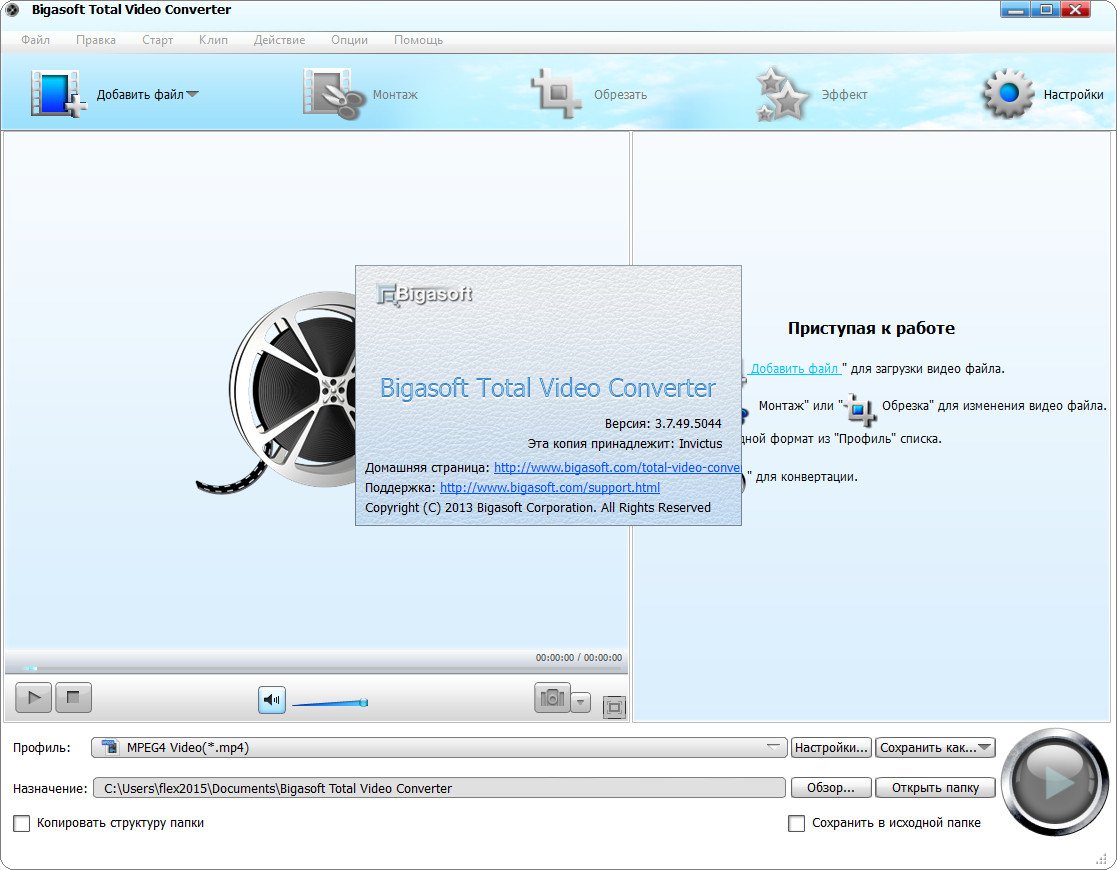Viewport: 1117px width, 870px height.
Task: Toggle full screen preview icon
Action: (x=614, y=707)
